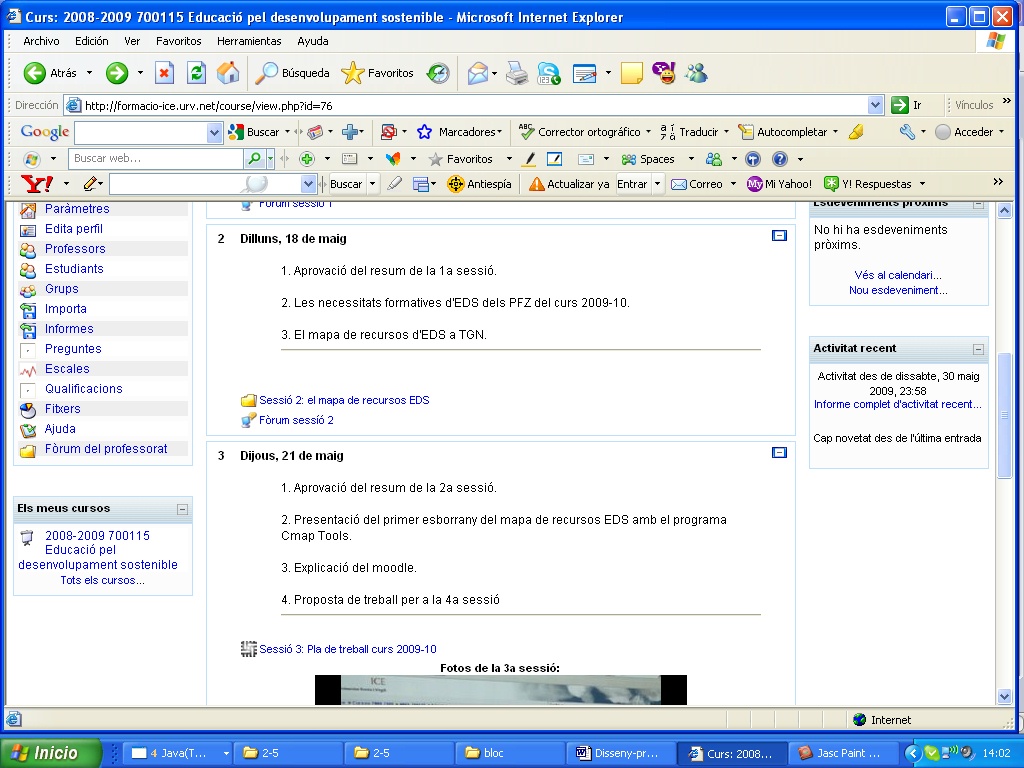Image resolution: width=1024 pixels, height=768 pixels.
Task: Click the Print icon in toolbar
Action: click(516, 73)
